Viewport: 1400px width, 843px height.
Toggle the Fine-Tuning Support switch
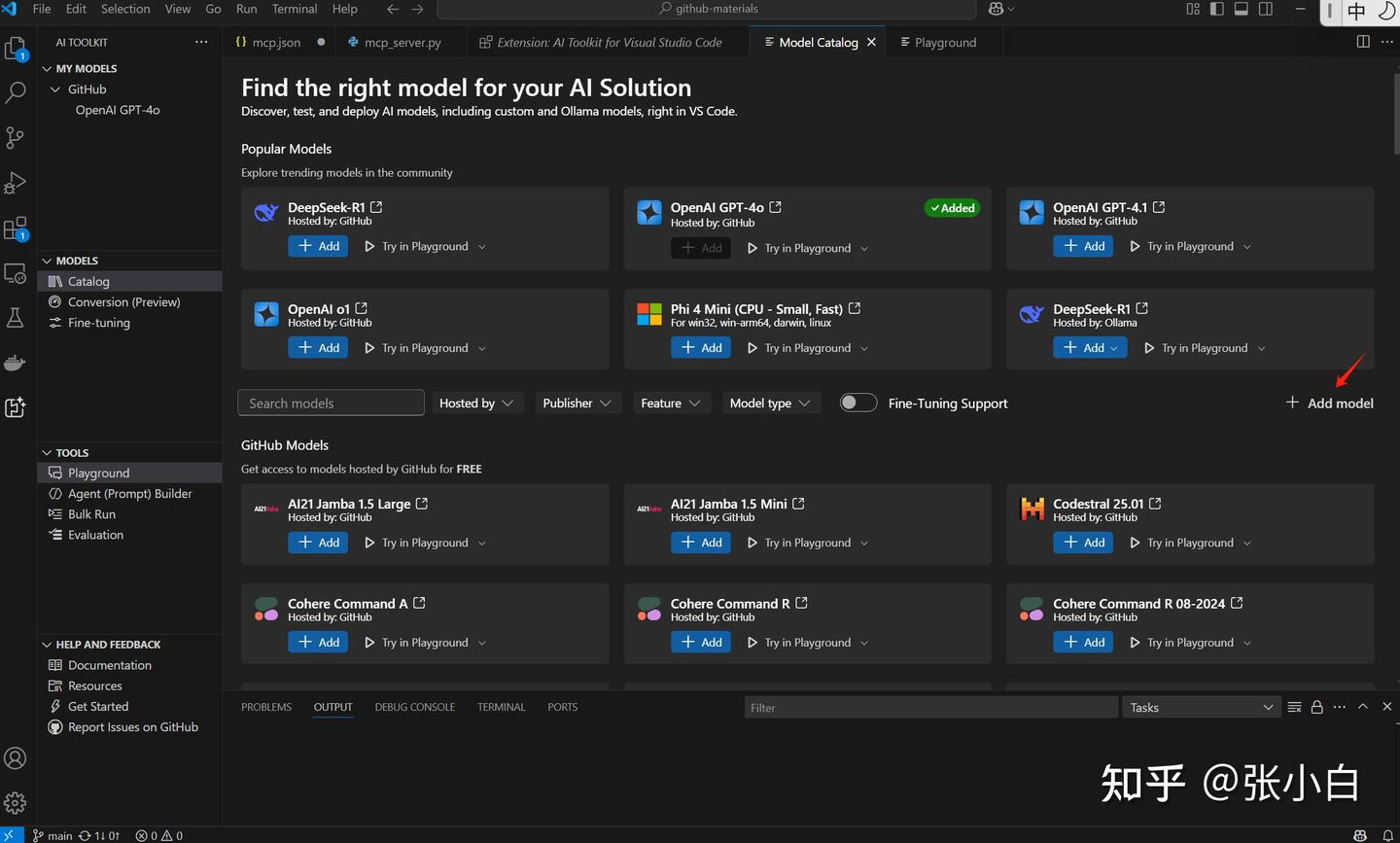pyautogui.click(x=857, y=403)
